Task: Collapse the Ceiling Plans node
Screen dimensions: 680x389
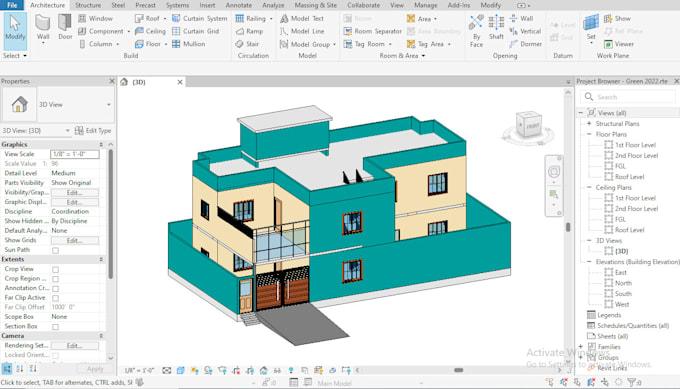Action: 589,187
